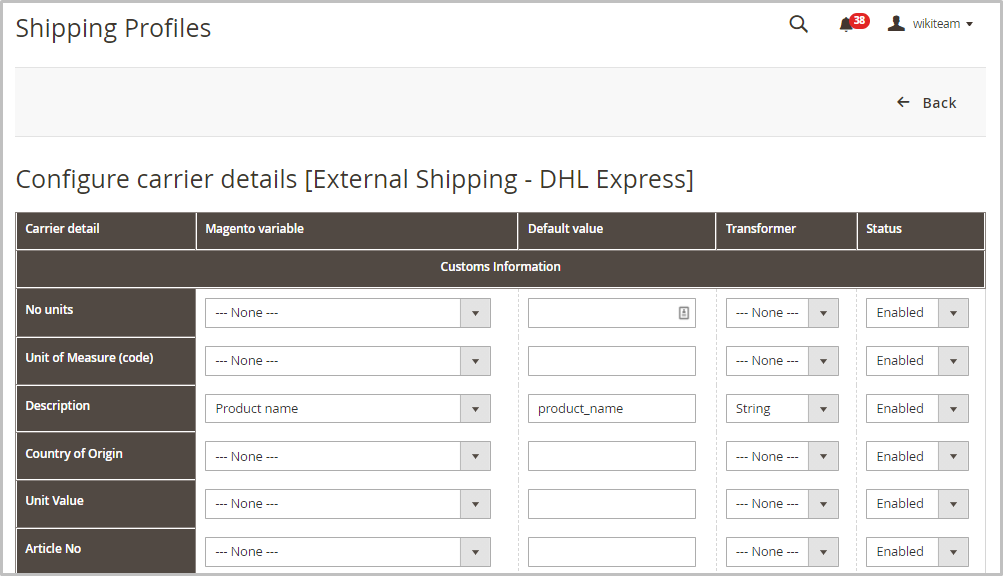Image resolution: width=1003 pixels, height=576 pixels.
Task: Click autofill icon in No units default value
Action: click(x=684, y=313)
